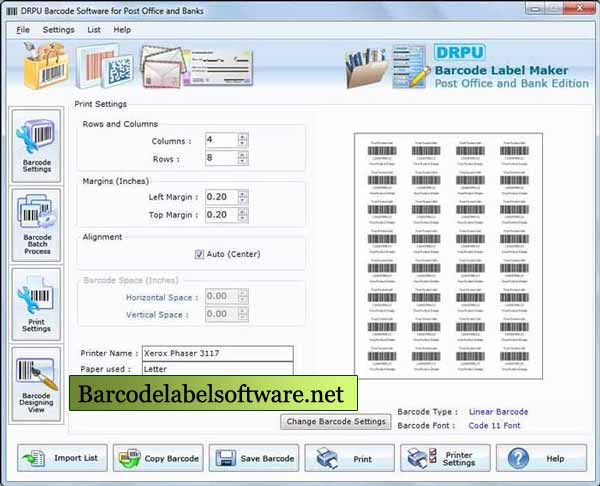This screenshot has height=486, width=600.
Task: Click the mail envelopes header icon
Action: click(163, 67)
